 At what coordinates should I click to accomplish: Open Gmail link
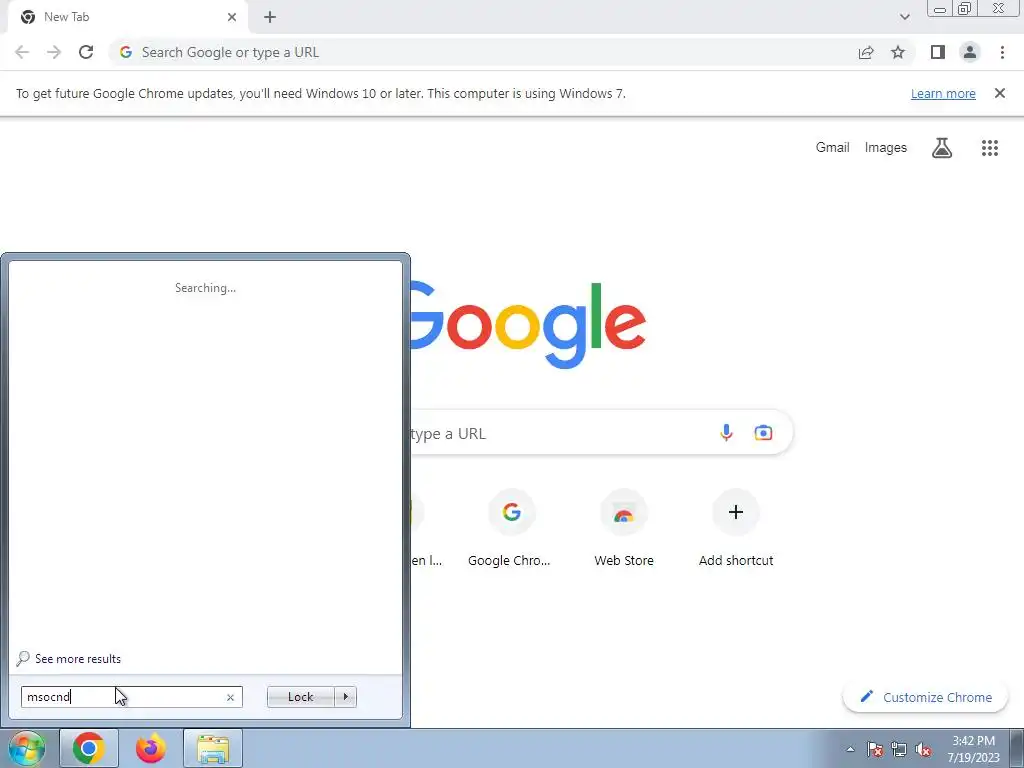[833, 148]
